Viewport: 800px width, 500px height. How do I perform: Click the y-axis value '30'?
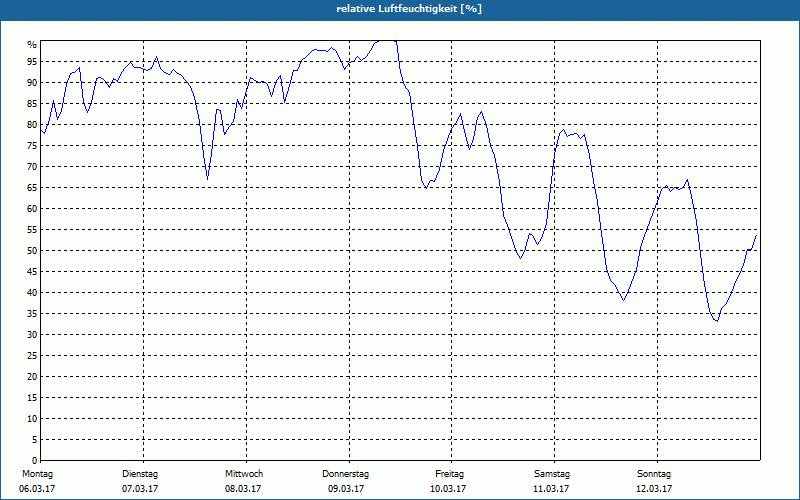[x=32, y=335]
